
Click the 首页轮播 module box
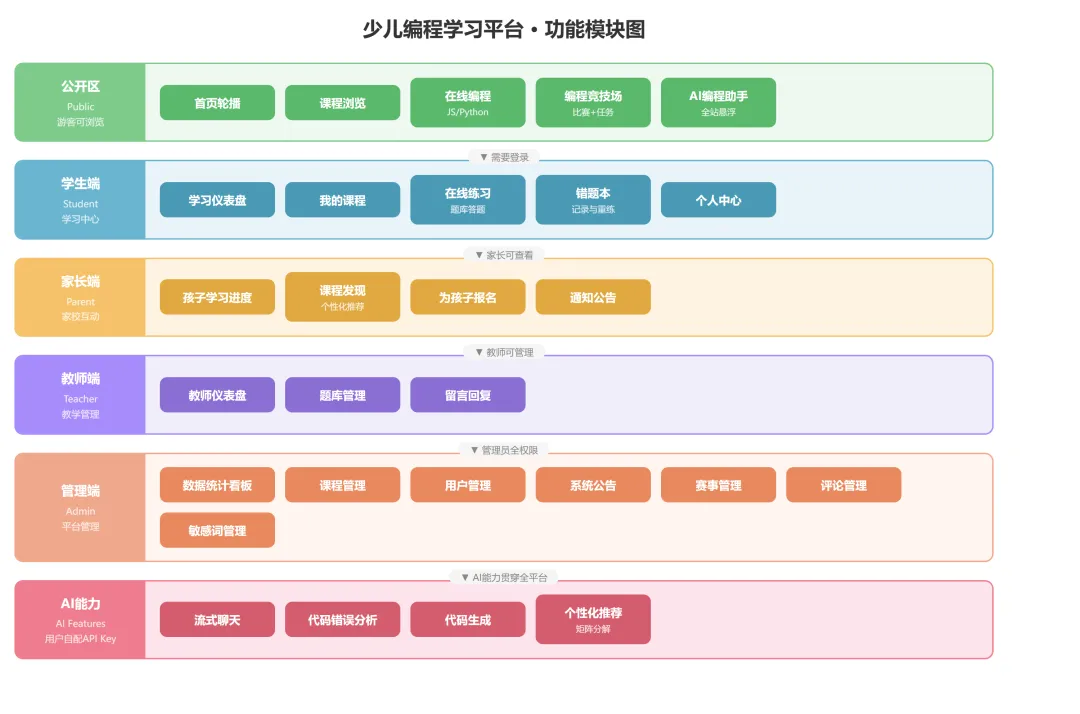pyautogui.click(x=217, y=103)
